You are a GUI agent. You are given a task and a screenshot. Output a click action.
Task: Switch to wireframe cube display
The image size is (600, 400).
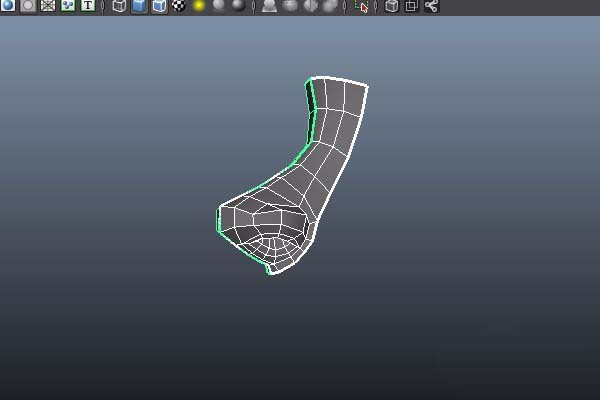pos(119,5)
